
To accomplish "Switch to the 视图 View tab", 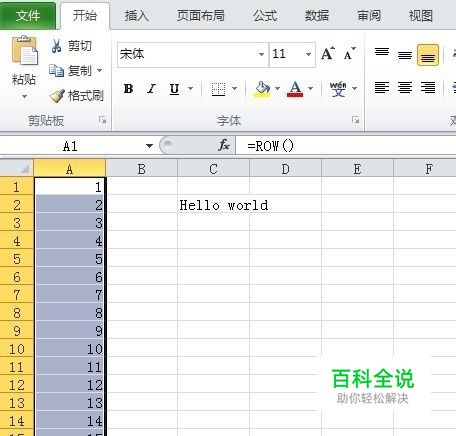I will coord(421,16).
